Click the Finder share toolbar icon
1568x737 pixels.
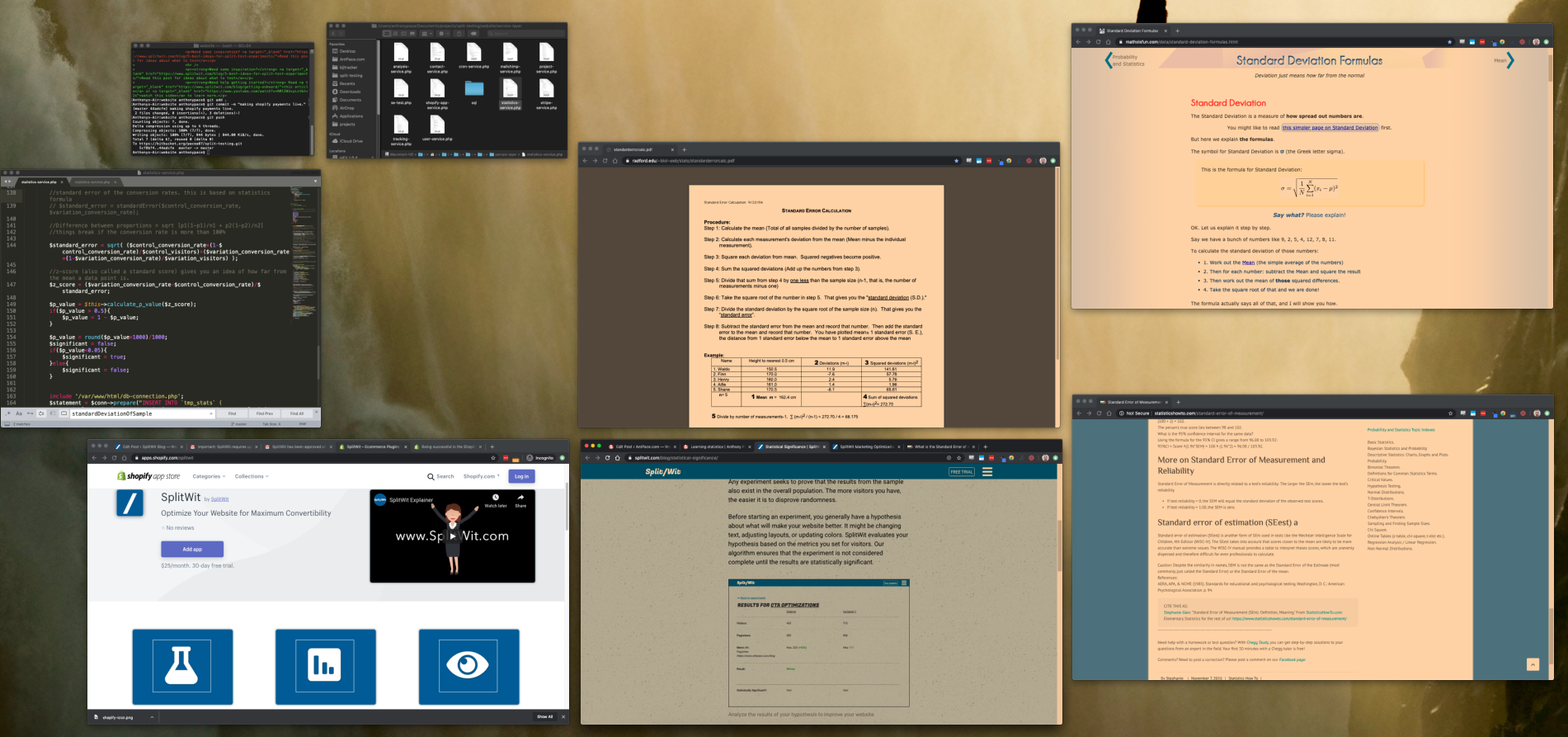[x=459, y=34]
